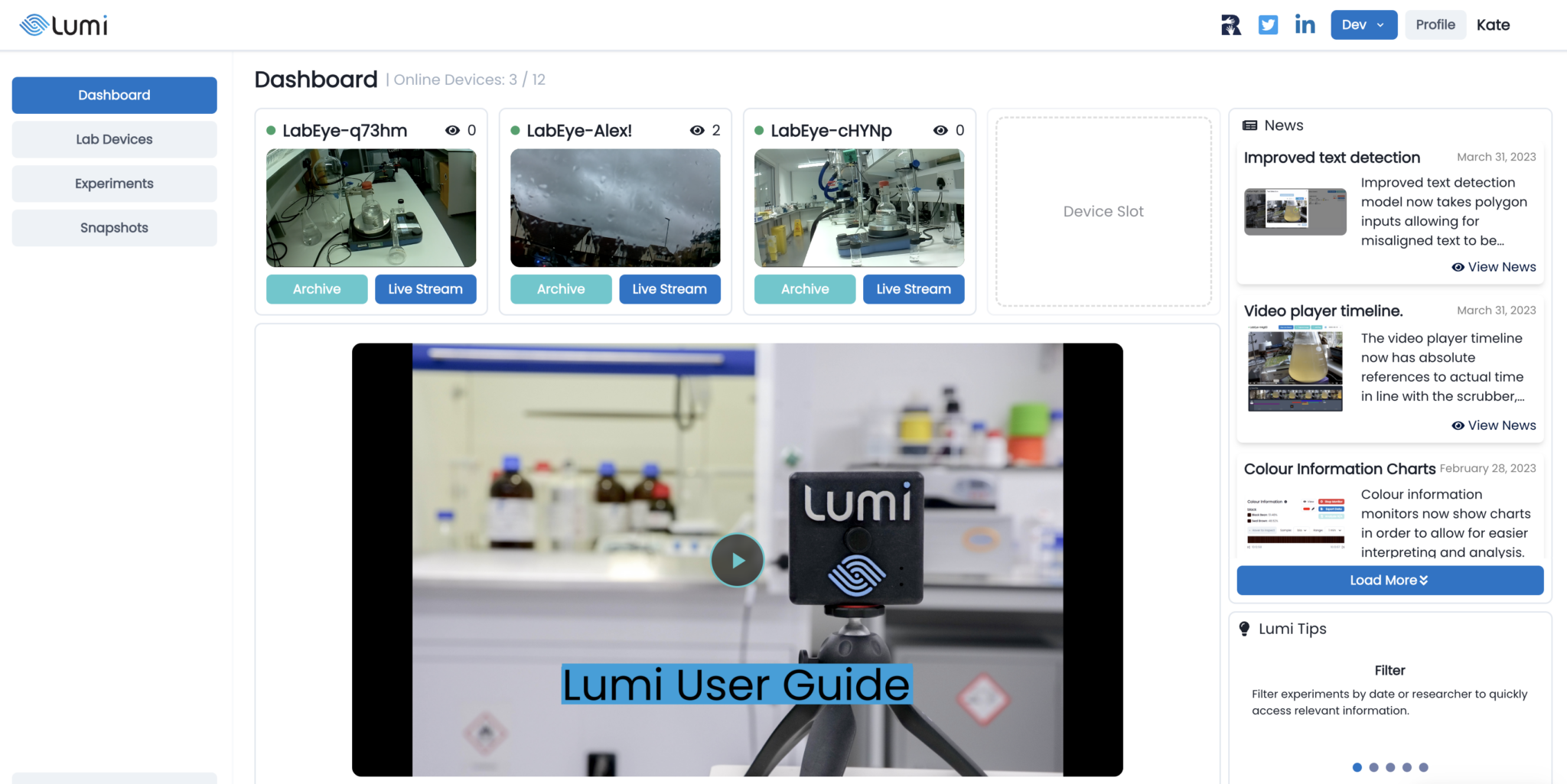The height and width of the screenshot is (784, 1567).
Task: Open the LinkedIn social icon
Action: pyautogui.click(x=1305, y=24)
